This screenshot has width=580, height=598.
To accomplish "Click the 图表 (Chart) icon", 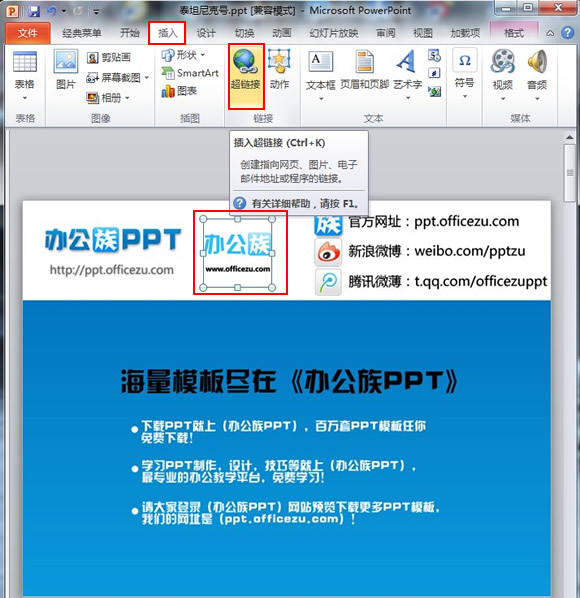I will (168, 91).
